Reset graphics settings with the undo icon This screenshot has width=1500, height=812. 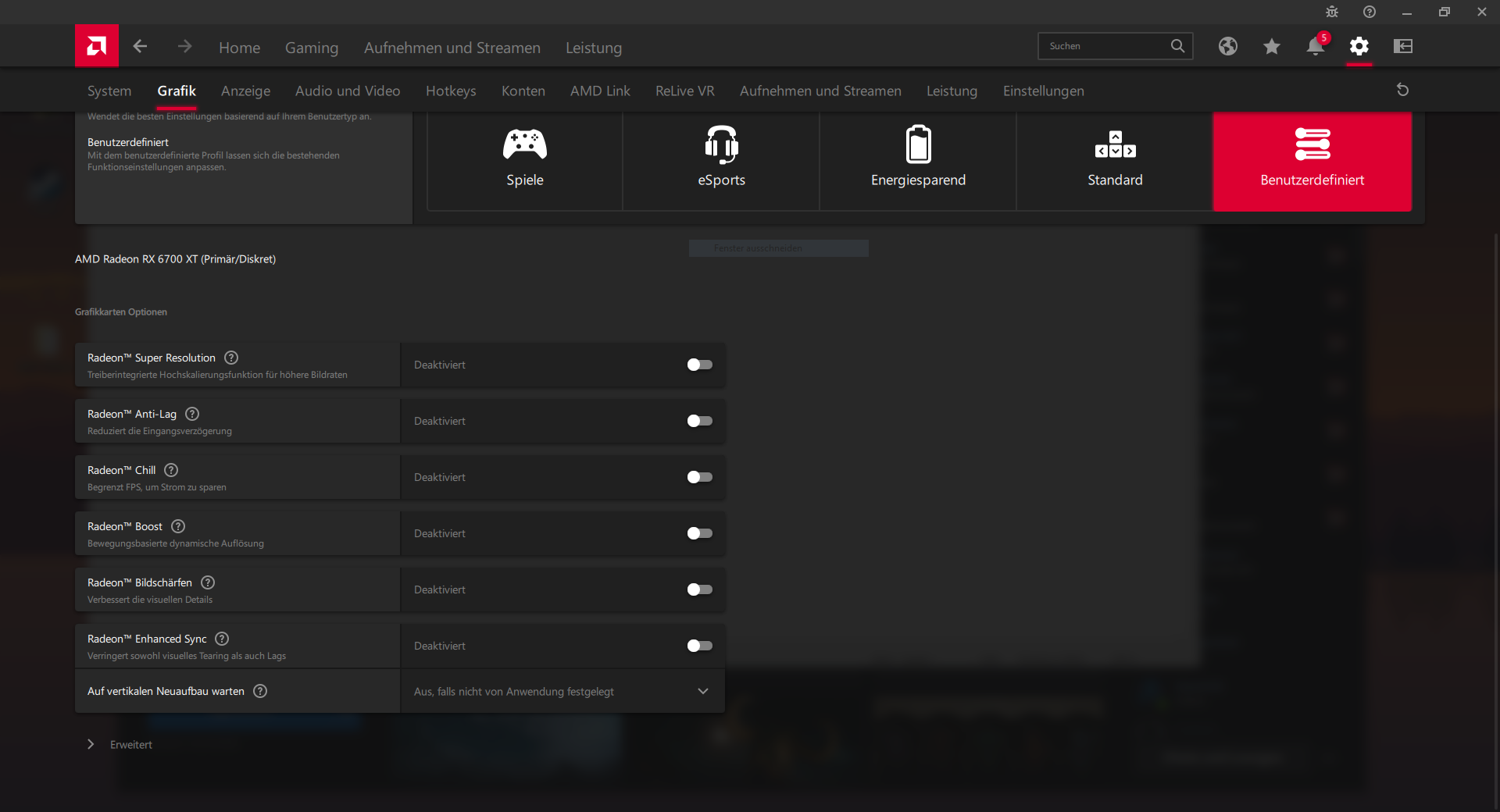pyautogui.click(x=1402, y=90)
